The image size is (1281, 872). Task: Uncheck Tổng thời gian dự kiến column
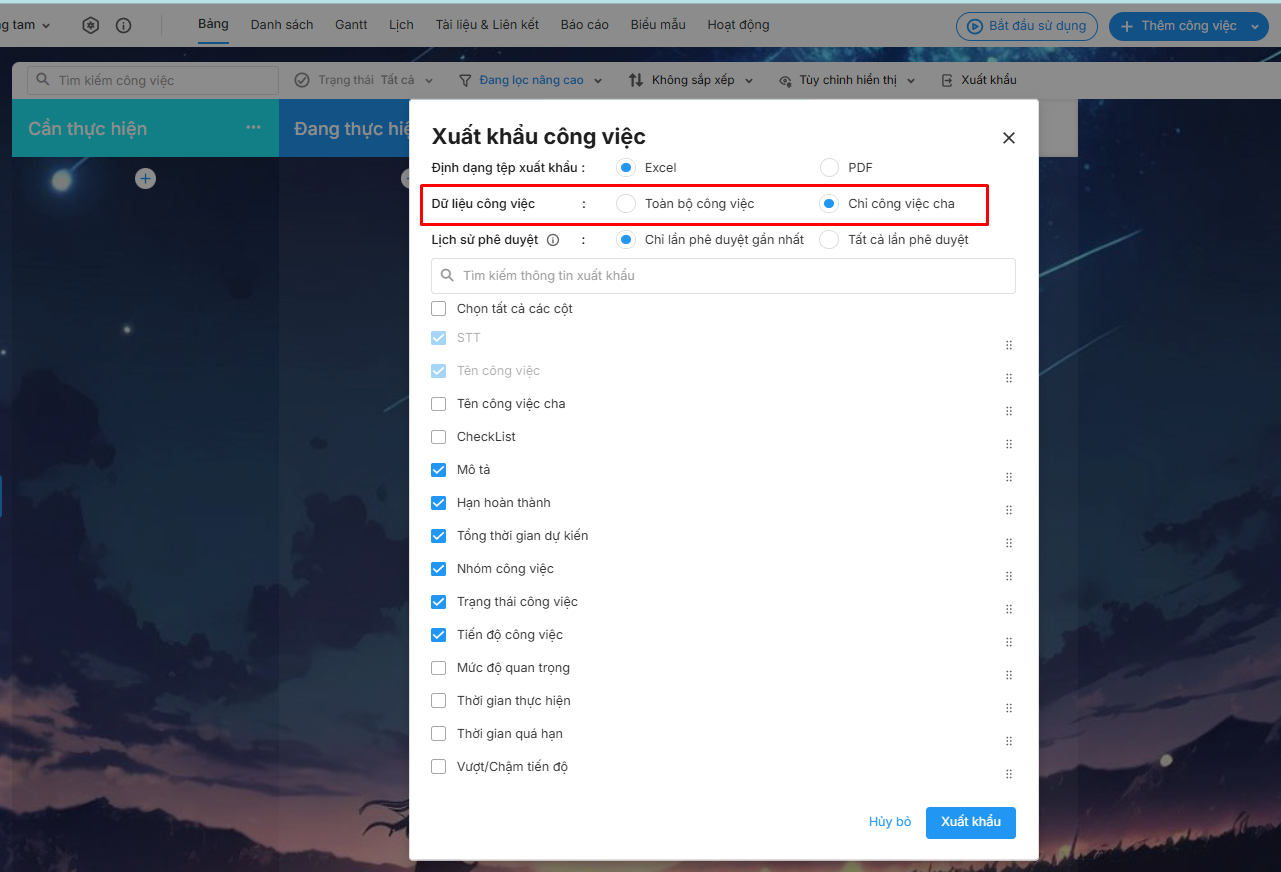pos(438,536)
